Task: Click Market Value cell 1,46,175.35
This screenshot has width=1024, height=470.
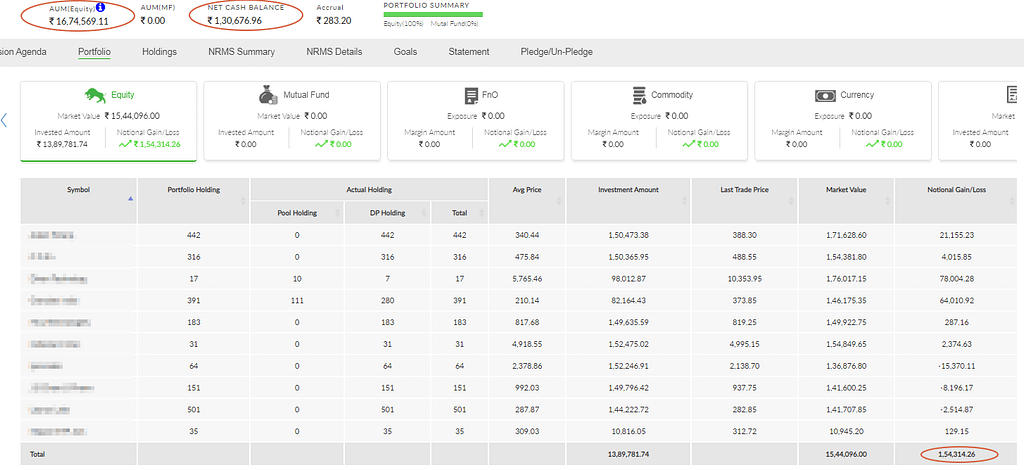Action: (846, 301)
